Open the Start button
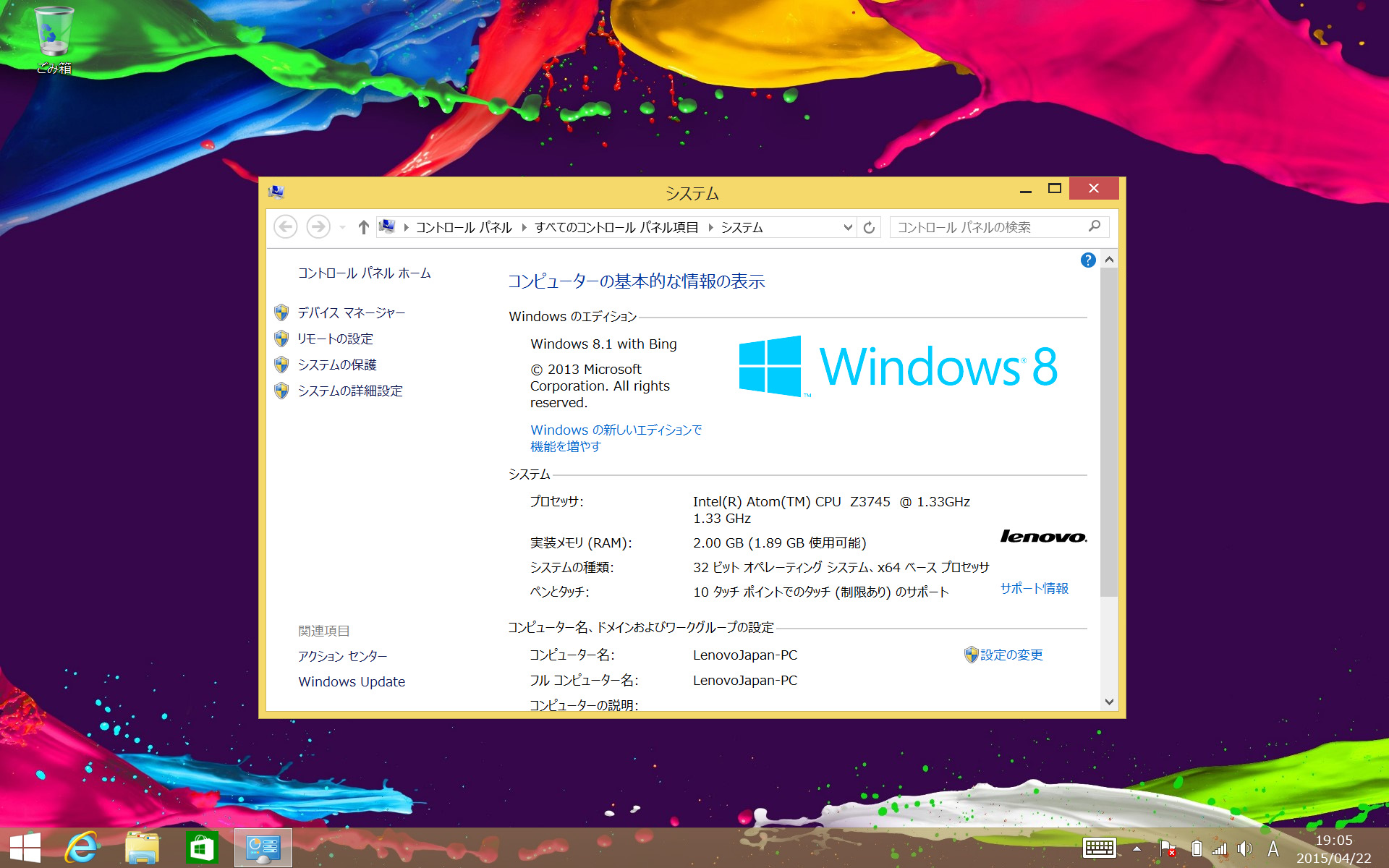Viewport: 1389px width, 868px height. coord(25,848)
